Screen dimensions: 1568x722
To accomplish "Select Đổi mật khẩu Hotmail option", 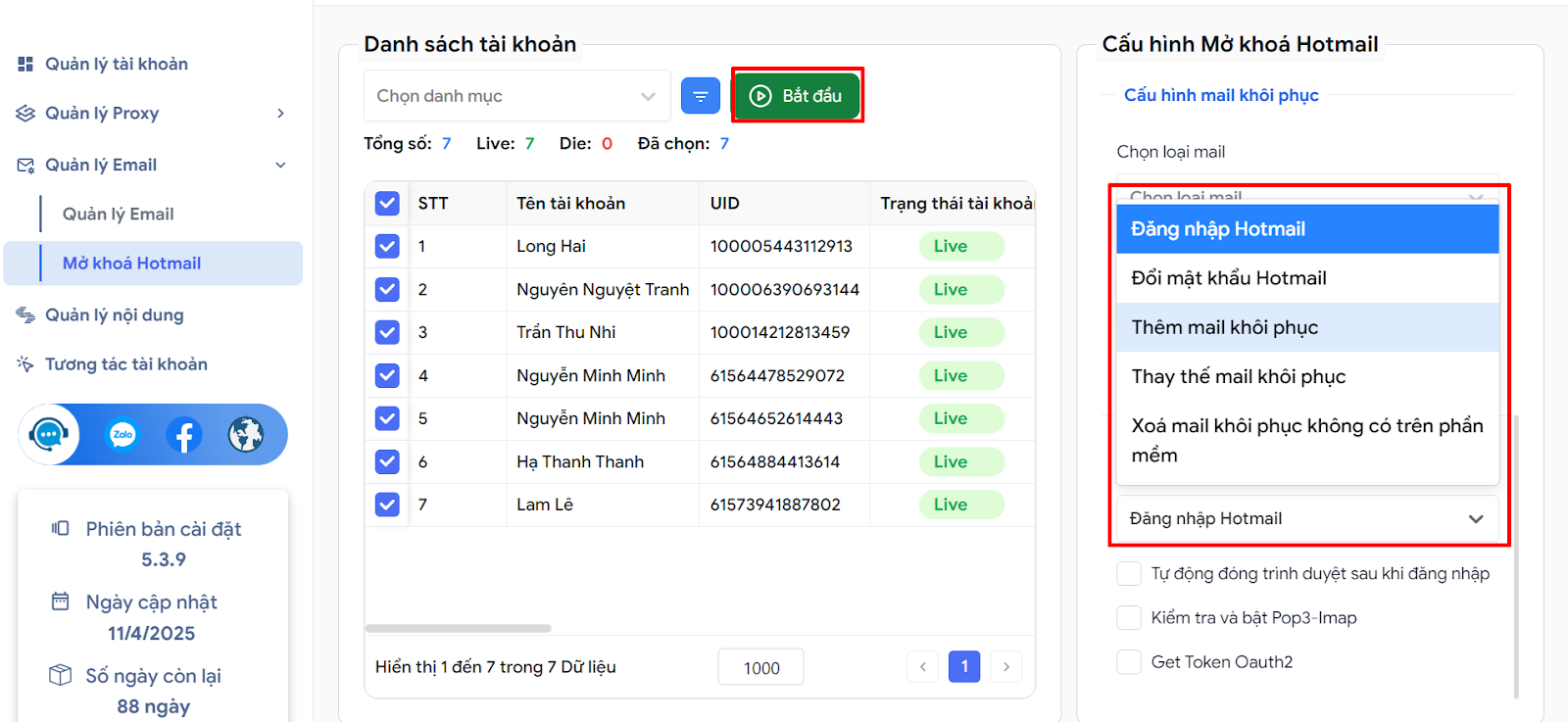I will (1308, 278).
